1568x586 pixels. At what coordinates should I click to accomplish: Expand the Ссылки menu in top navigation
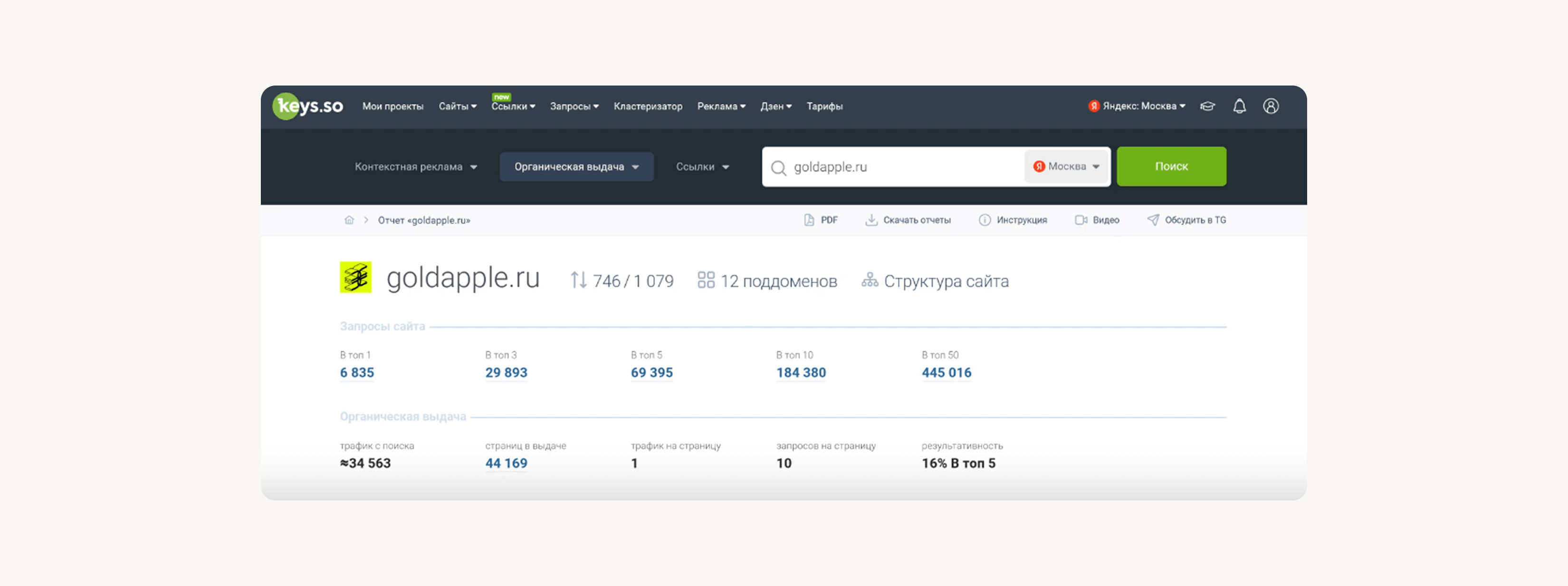click(x=513, y=106)
